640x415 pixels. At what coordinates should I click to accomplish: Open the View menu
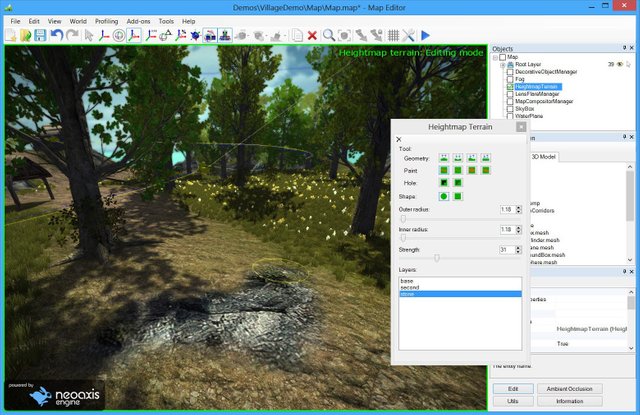(54, 21)
